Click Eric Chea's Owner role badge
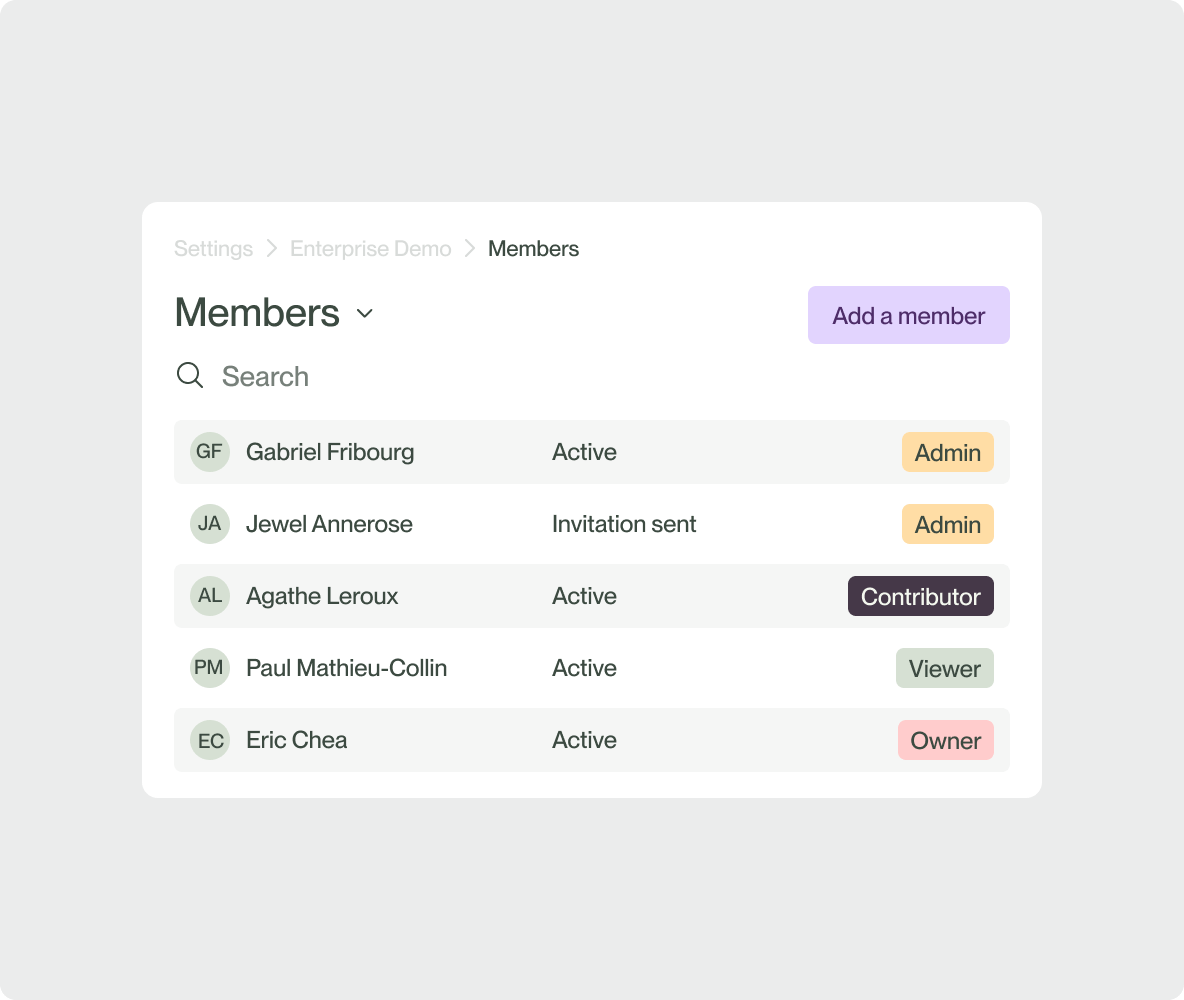The height and width of the screenshot is (1000, 1184). tap(945, 740)
